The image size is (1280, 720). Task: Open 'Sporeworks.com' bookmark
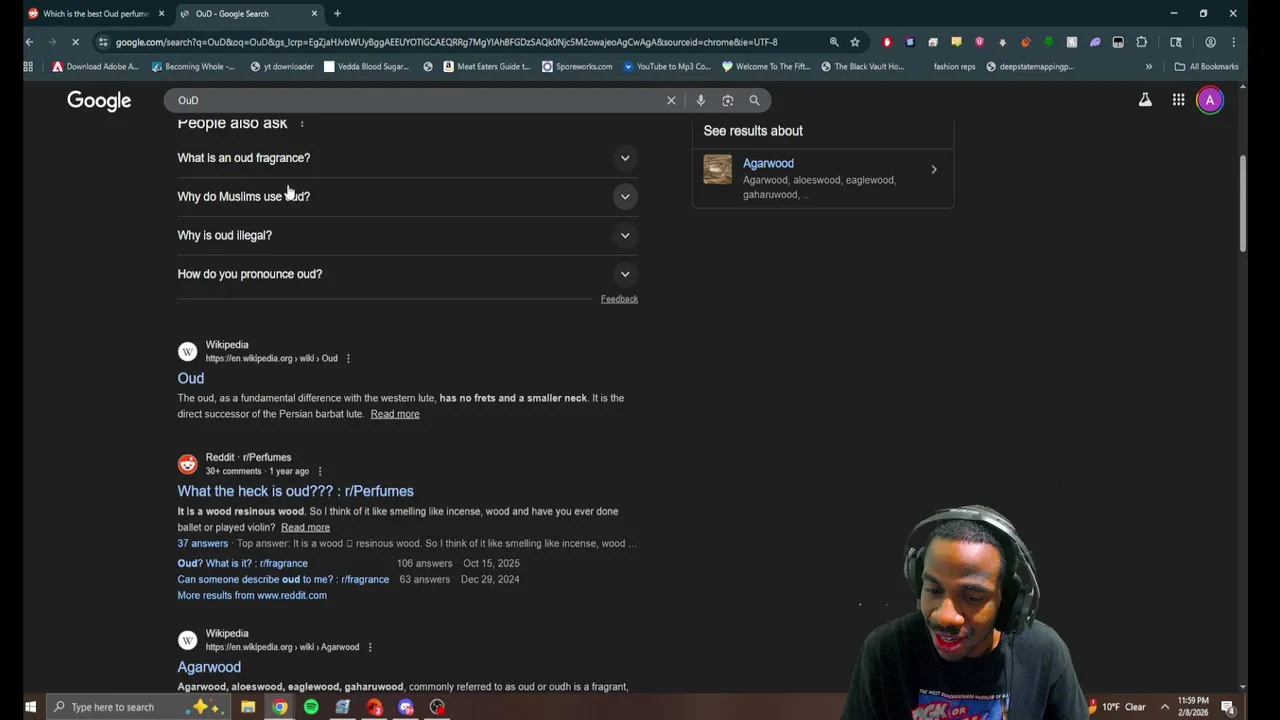pos(577,67)
